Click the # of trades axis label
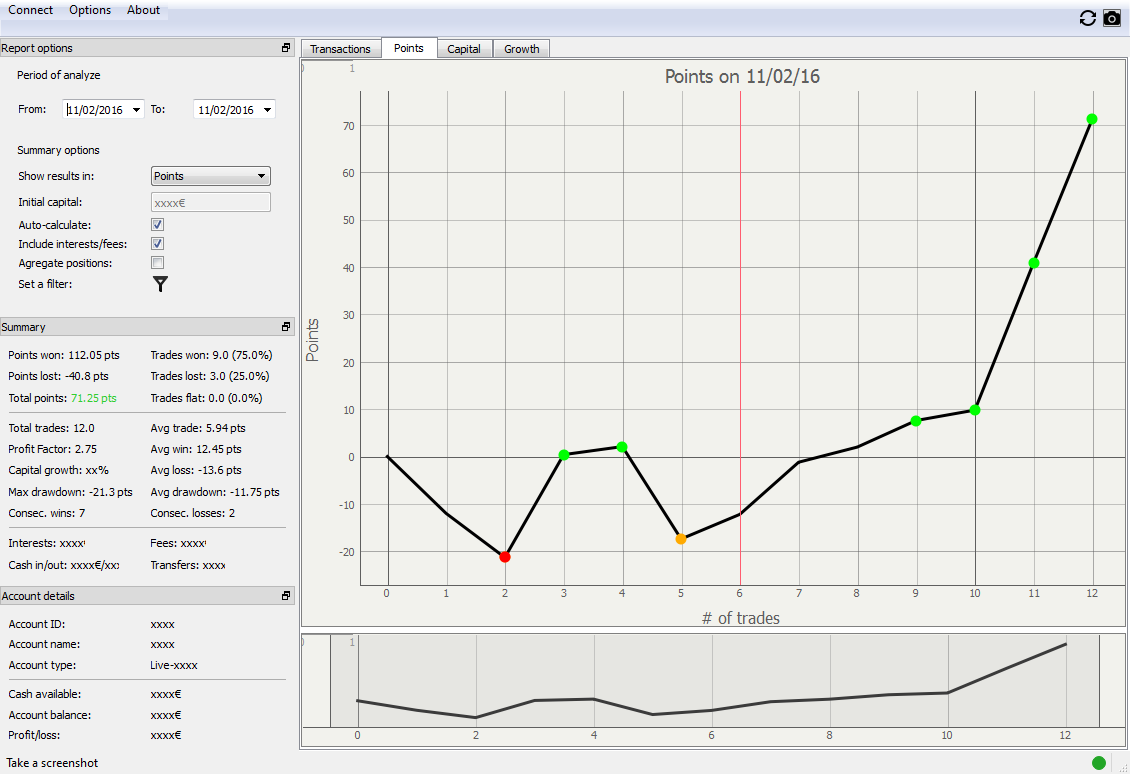The image size is (1130, 774). click(x=741, y=618)
